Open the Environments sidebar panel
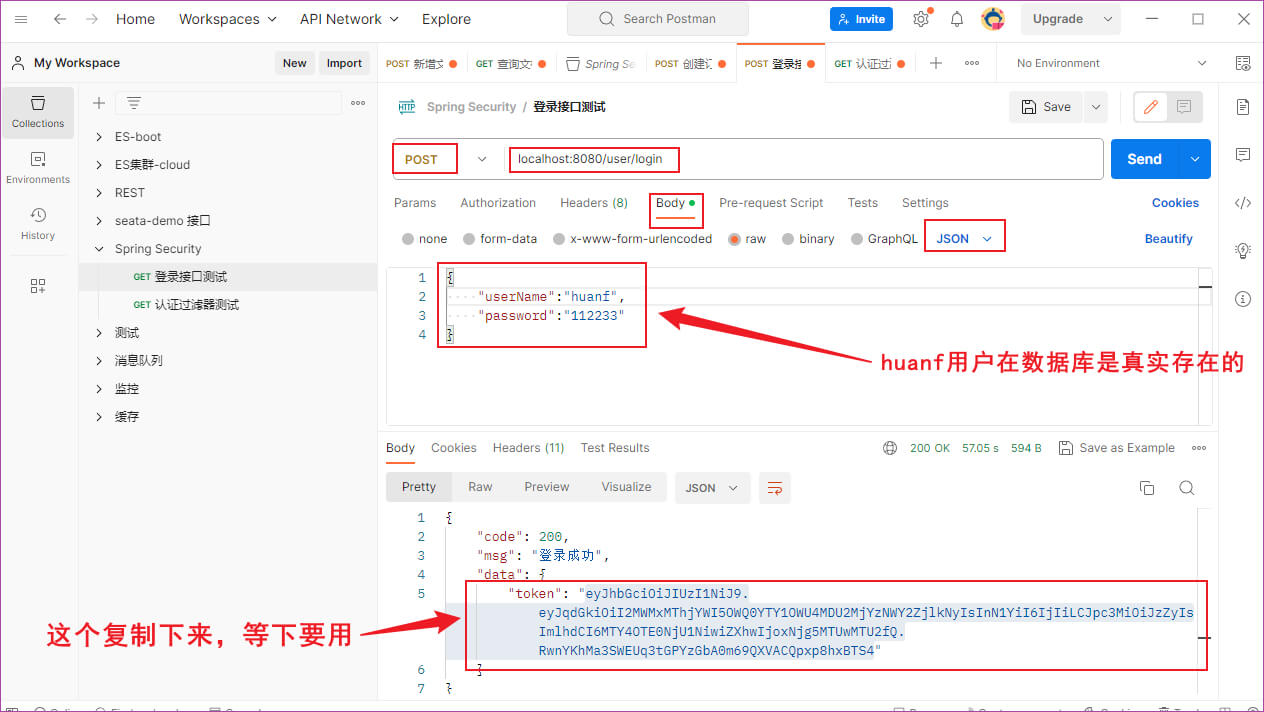 pyautogui.click(x=38, y=168)
